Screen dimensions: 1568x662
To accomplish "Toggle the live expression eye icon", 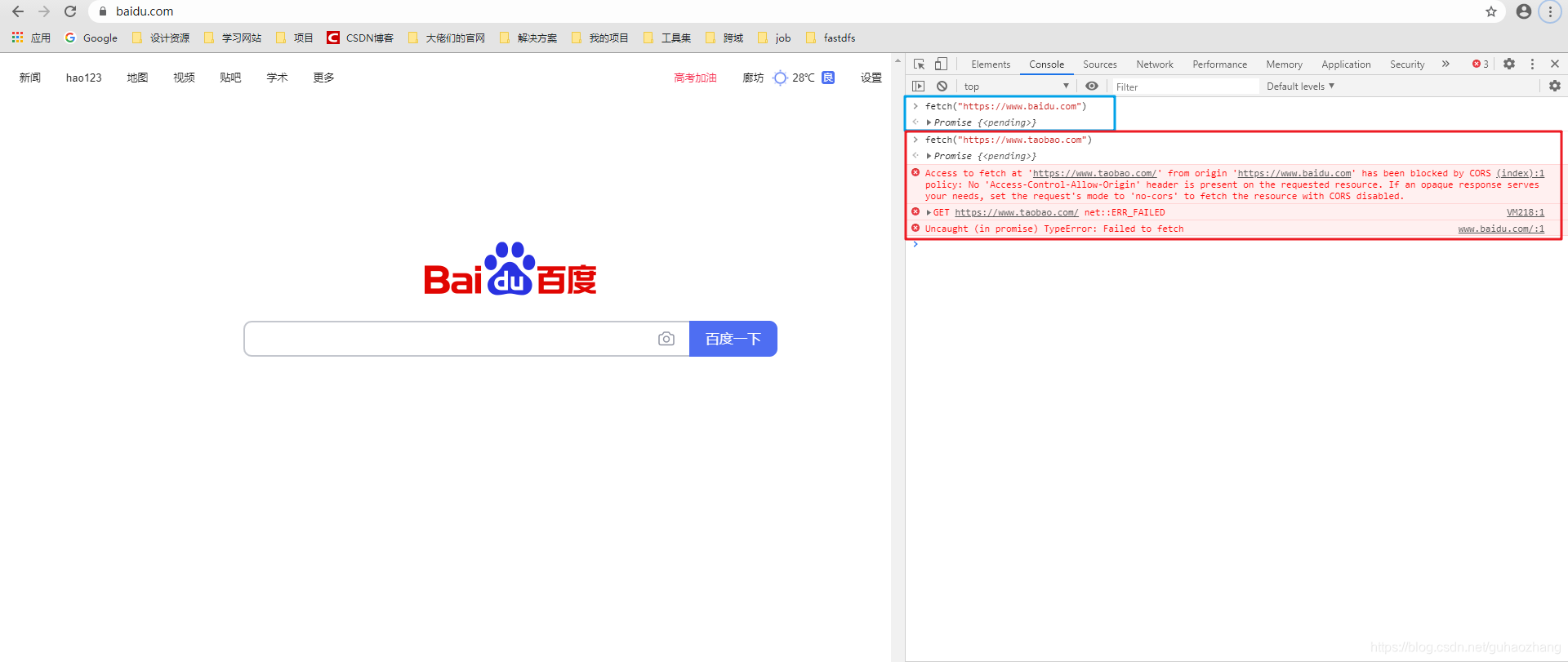I will [x=1092, y=86].
